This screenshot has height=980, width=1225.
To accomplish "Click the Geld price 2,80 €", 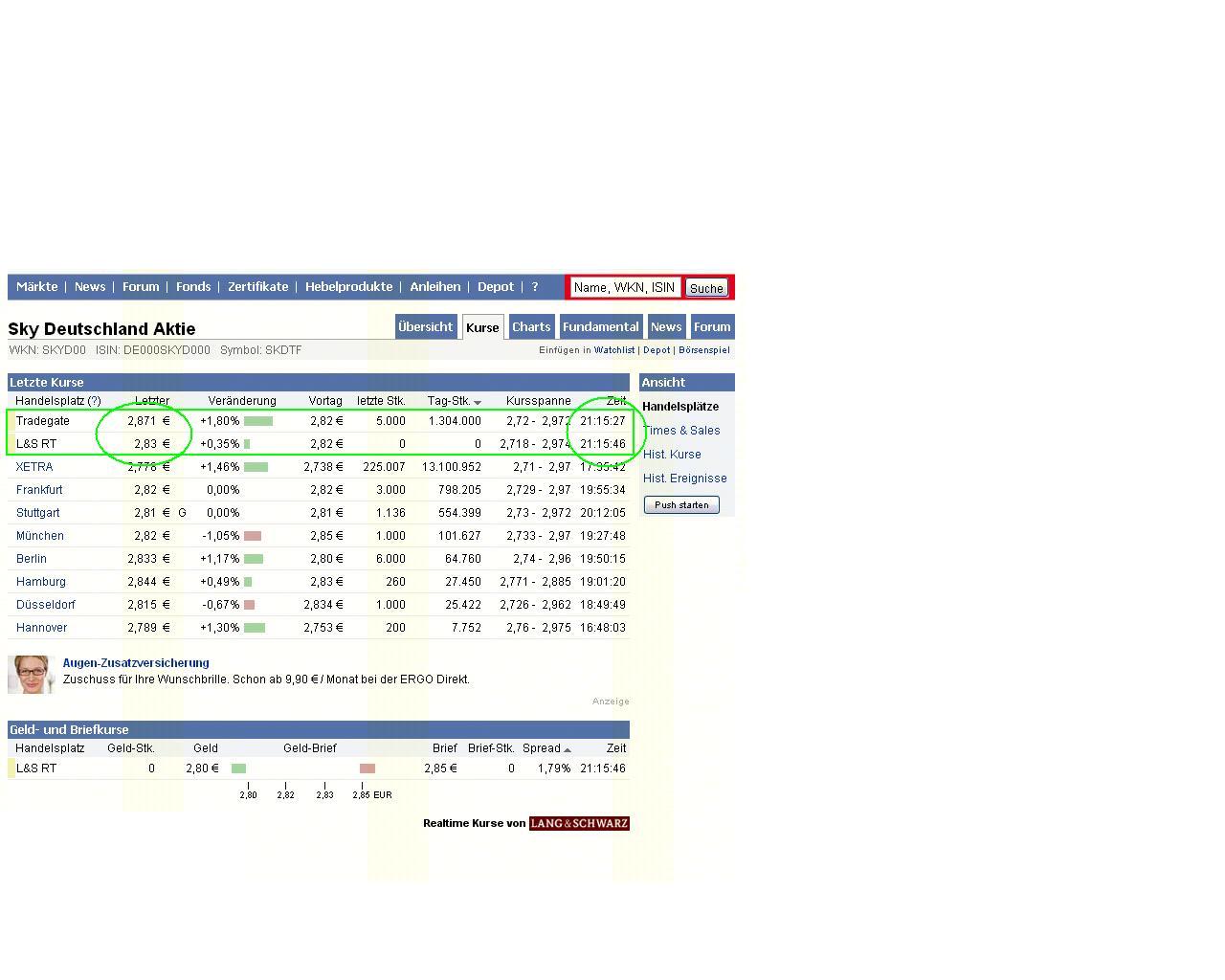I will coord(202,768).
